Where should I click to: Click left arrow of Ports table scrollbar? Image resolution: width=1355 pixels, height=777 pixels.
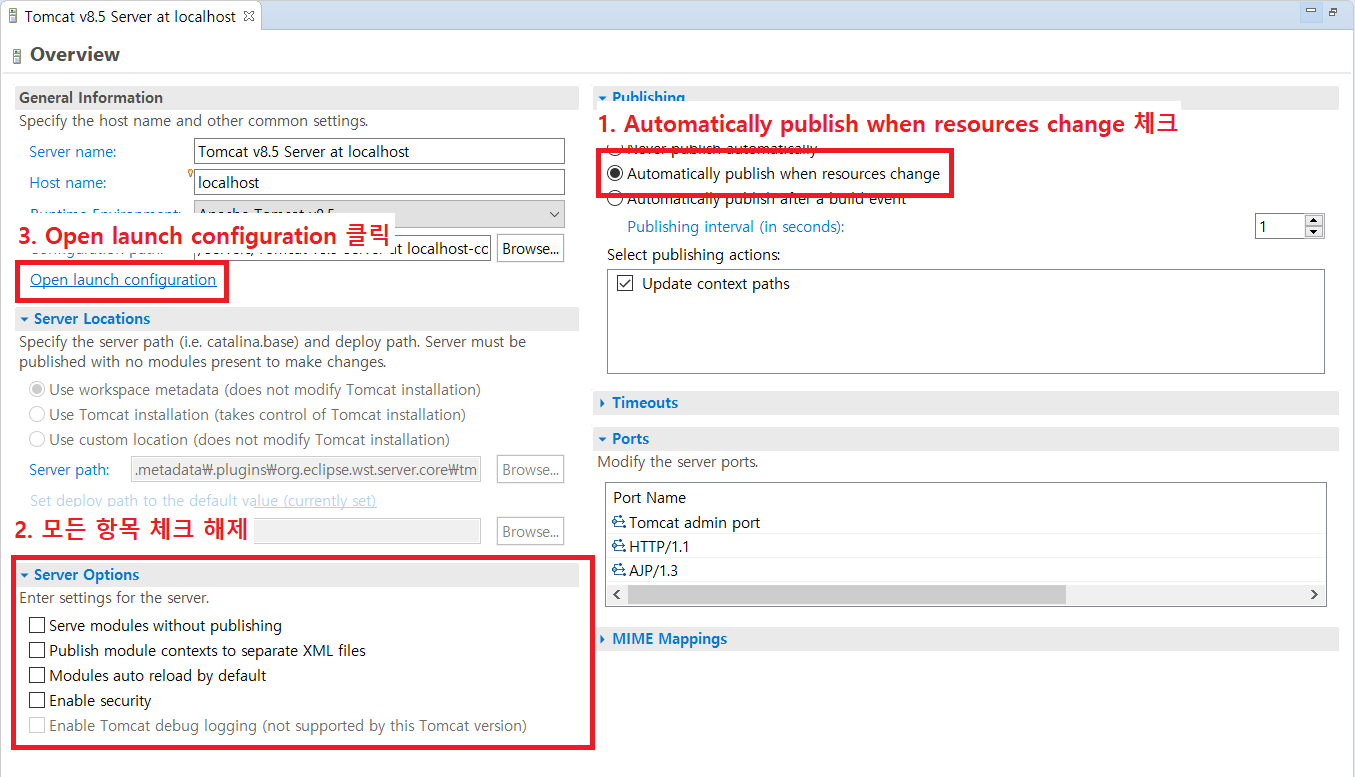click(x=617, y=594)
